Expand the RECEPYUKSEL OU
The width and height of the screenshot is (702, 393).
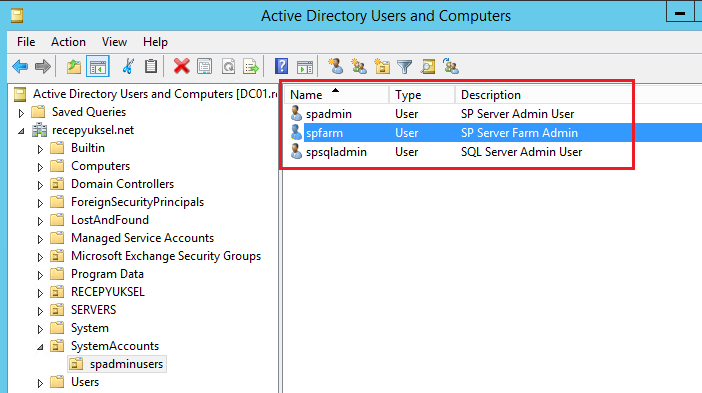point(40,293)
